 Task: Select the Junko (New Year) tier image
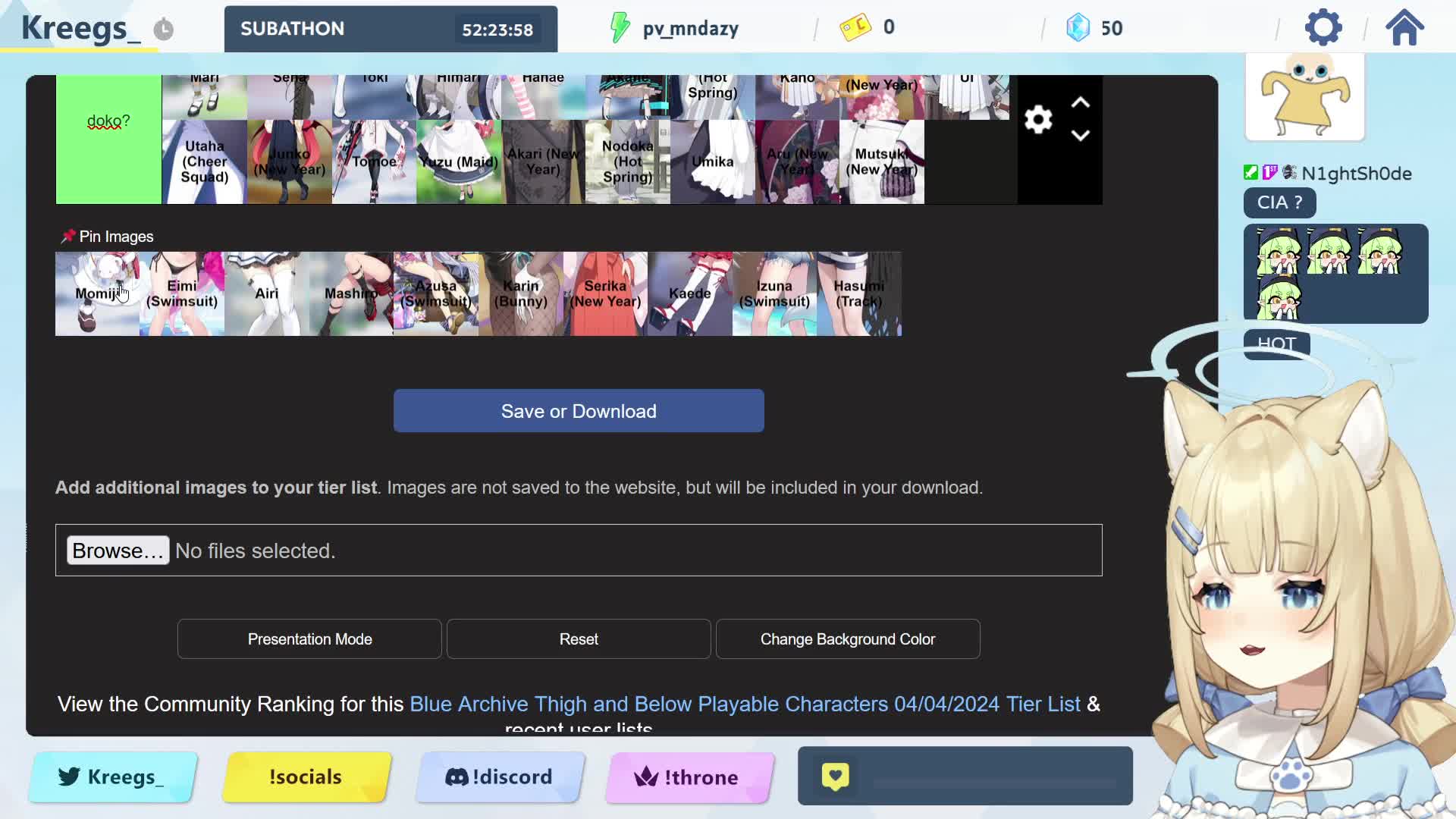(290, 162)
